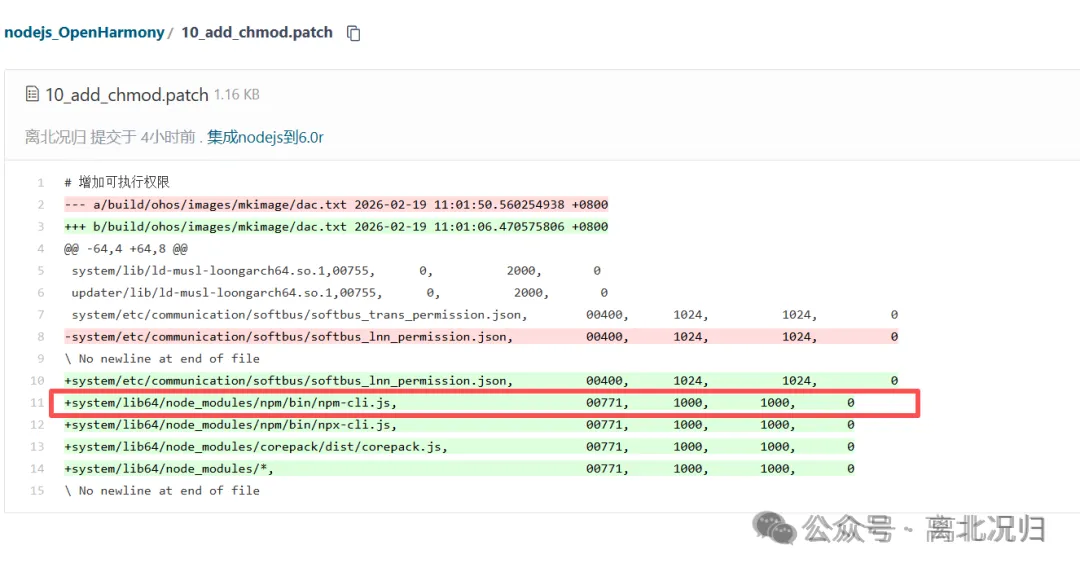1080x572 pixels.
Task: Select line number 1
Action: pos(40,183)
